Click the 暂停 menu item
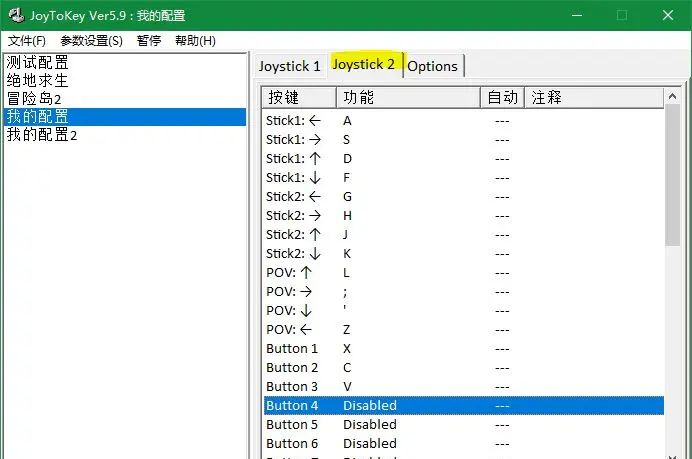 pyautogui.click(x=149, y=41)
